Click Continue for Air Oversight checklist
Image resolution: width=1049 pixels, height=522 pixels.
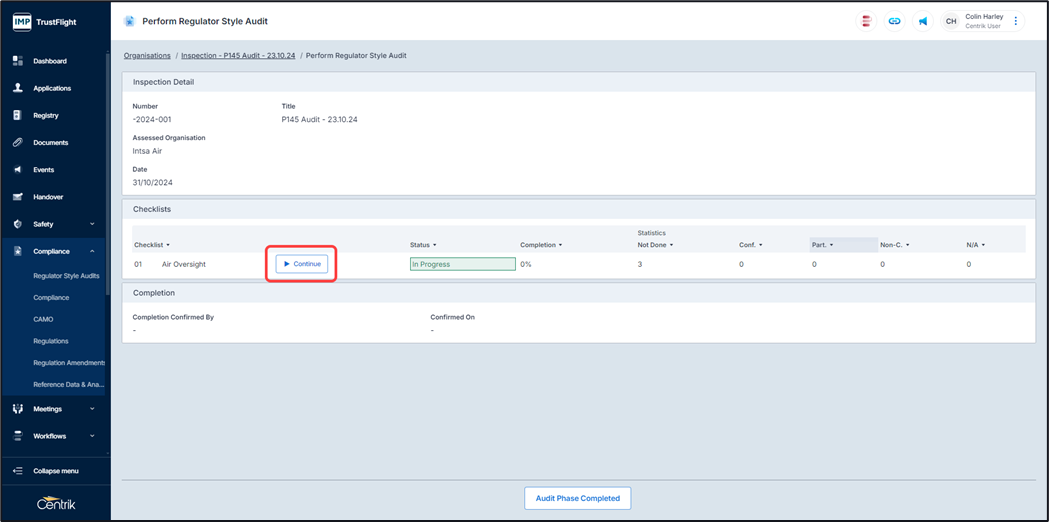pyautogui.click(x=302, y=264)
